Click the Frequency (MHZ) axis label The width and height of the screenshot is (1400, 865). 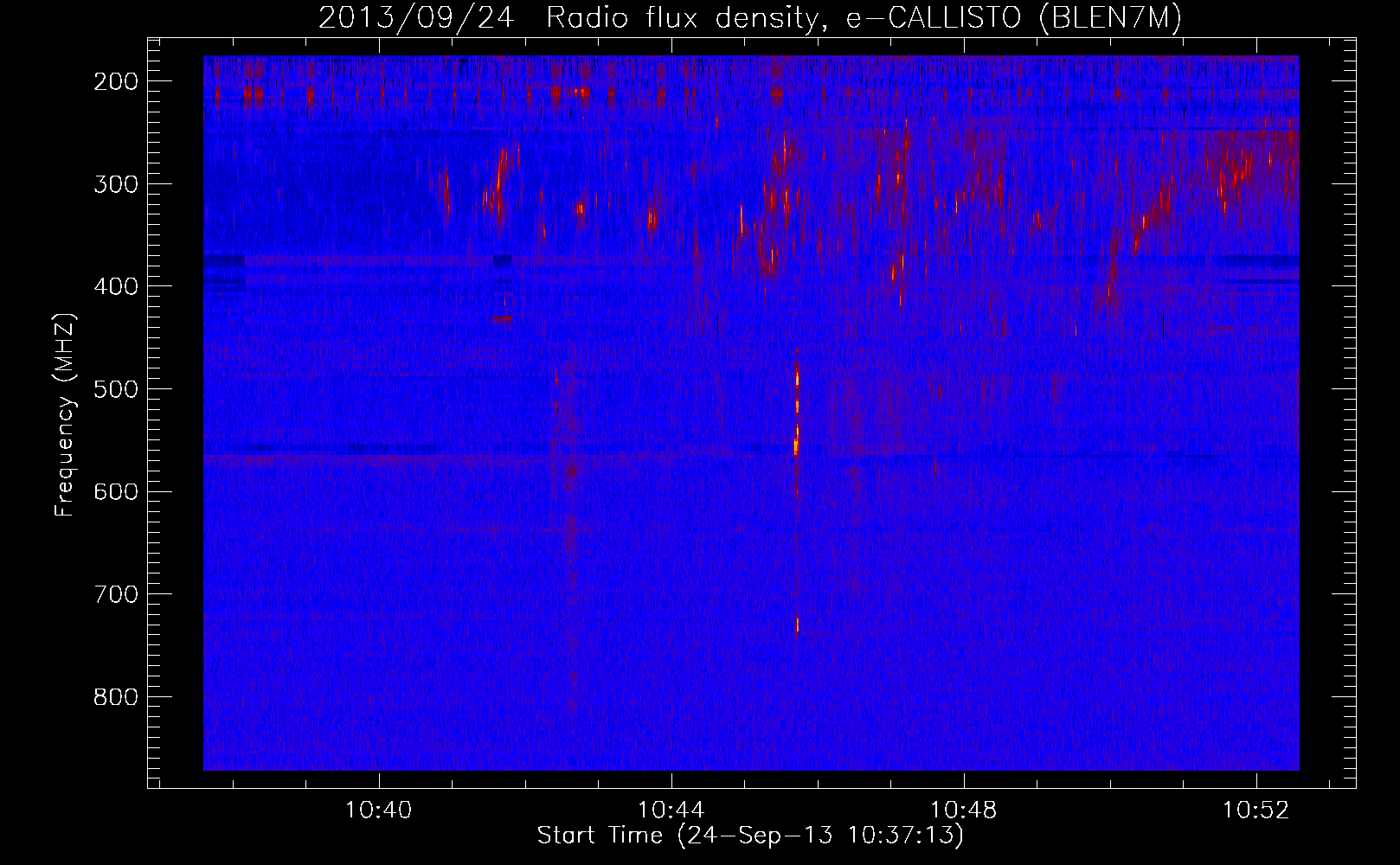tap(65, 415)
